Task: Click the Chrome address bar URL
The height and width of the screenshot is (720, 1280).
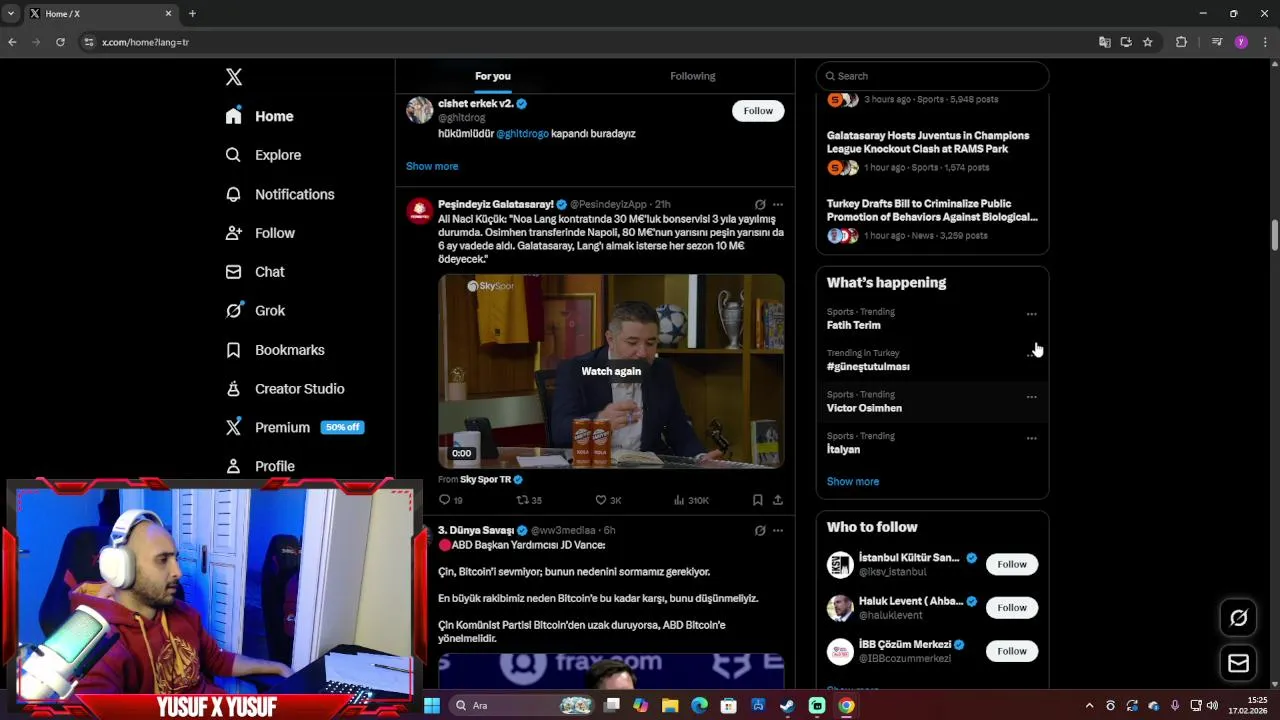Action: pos(145,42)
